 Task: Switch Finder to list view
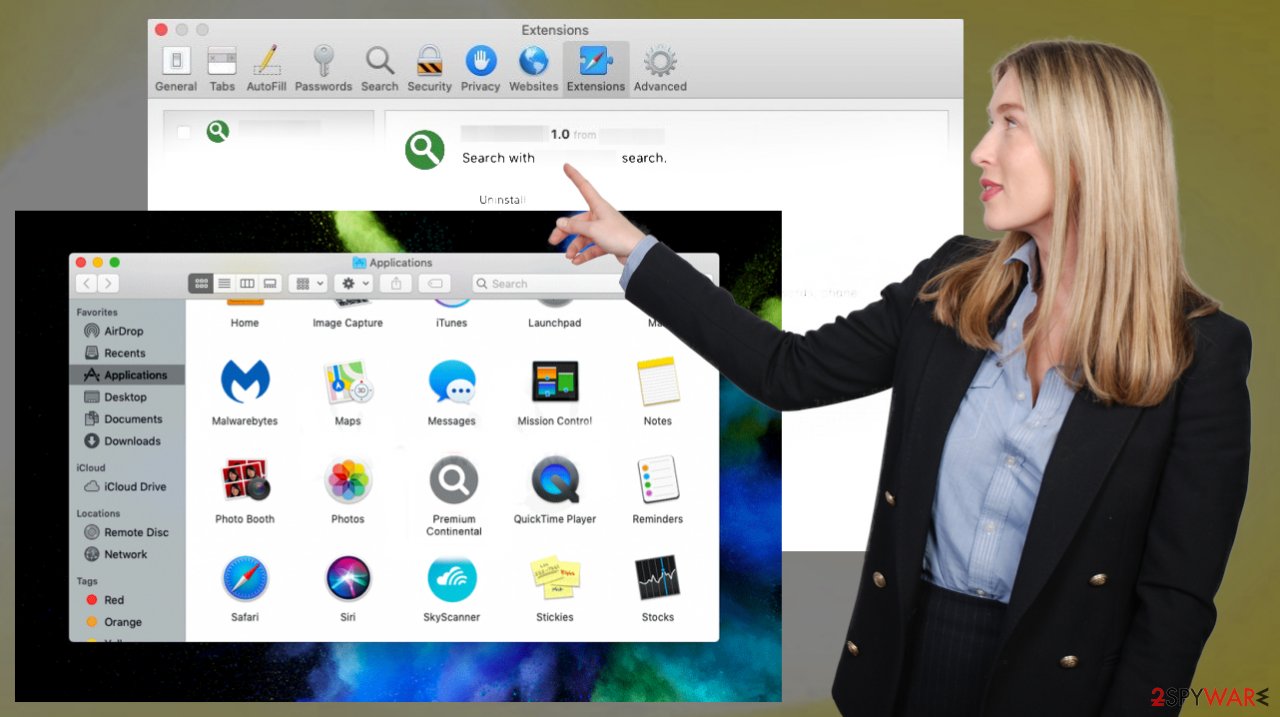(x=224, y=284)
